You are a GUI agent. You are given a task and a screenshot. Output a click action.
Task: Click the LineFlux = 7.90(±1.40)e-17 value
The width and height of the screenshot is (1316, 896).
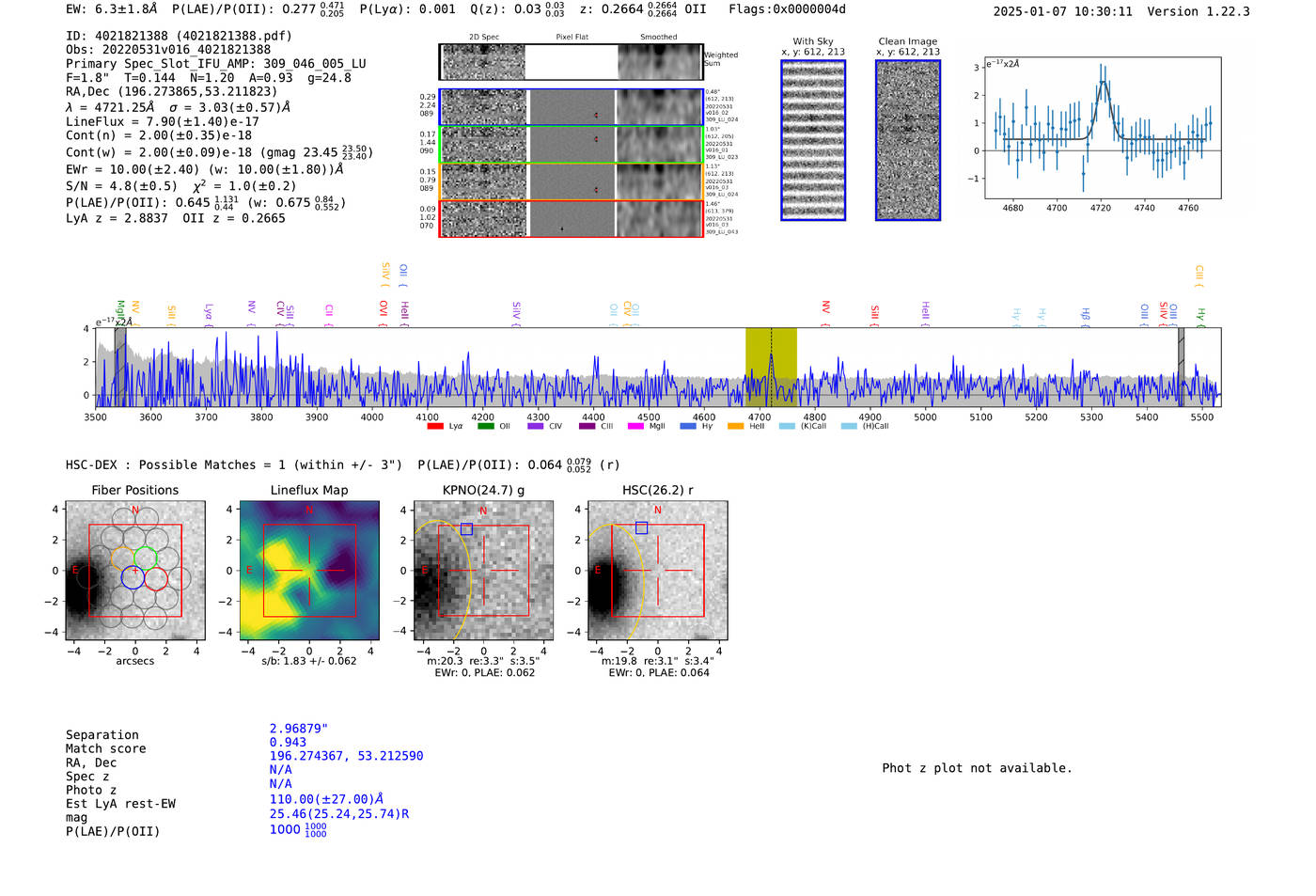163,121
